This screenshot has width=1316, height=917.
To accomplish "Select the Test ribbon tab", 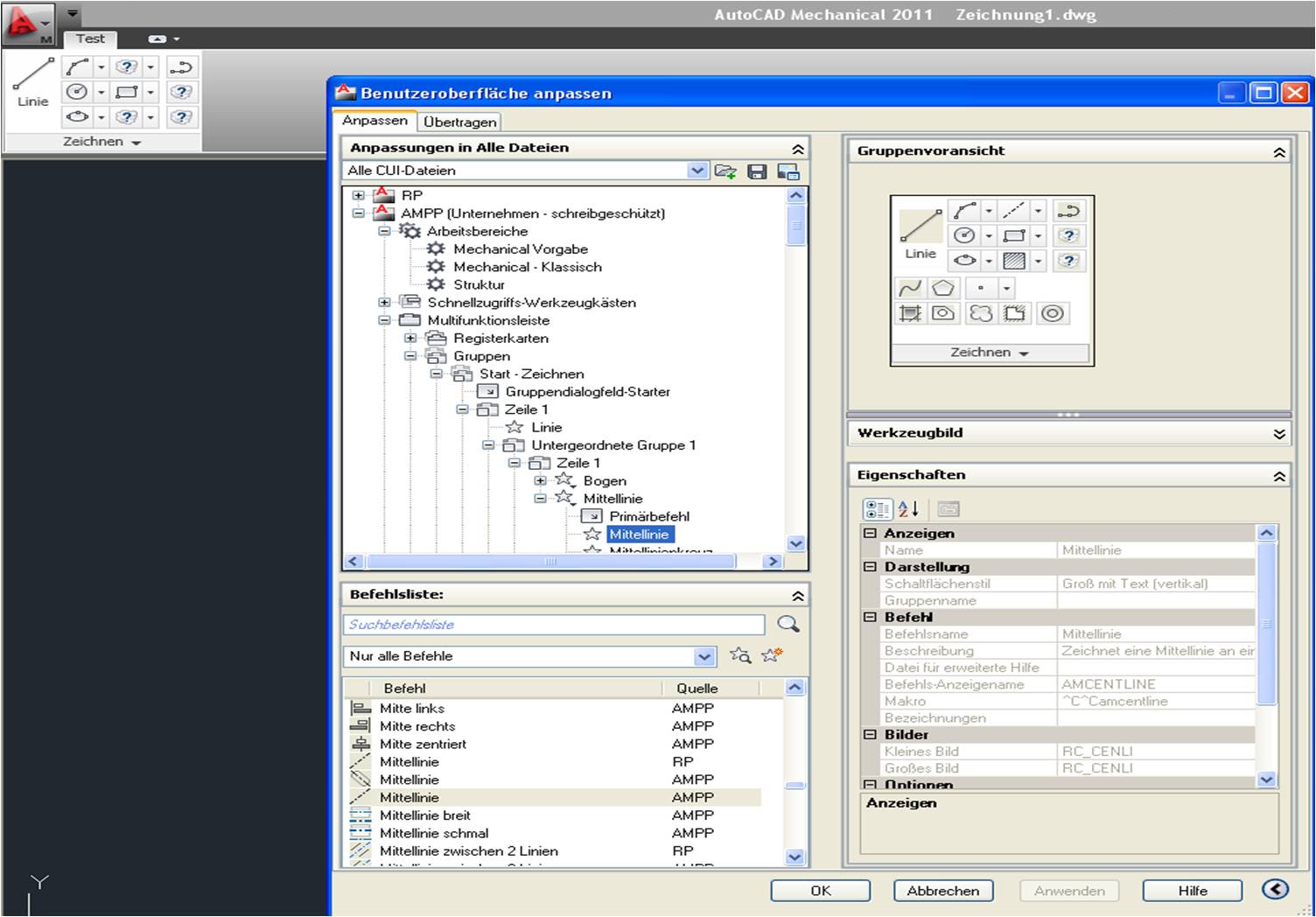I will pos(90,38).
